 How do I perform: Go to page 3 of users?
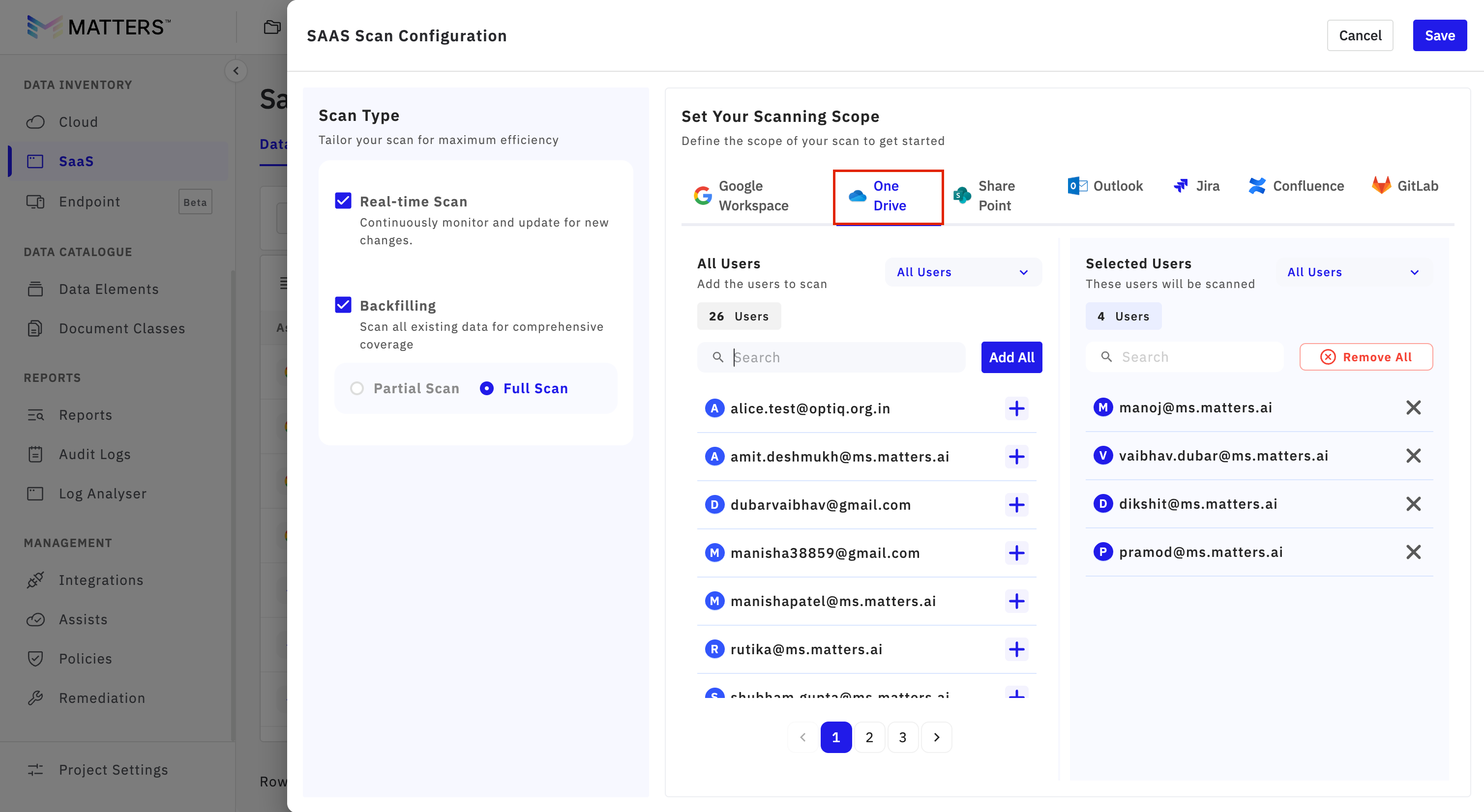click(903, 737)
